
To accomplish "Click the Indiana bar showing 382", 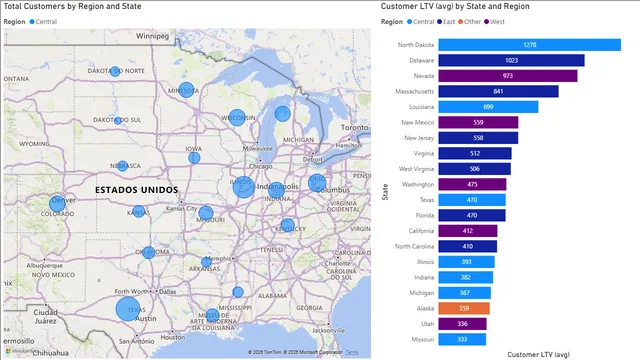I will pyautogui.click(x=466, y=278).
